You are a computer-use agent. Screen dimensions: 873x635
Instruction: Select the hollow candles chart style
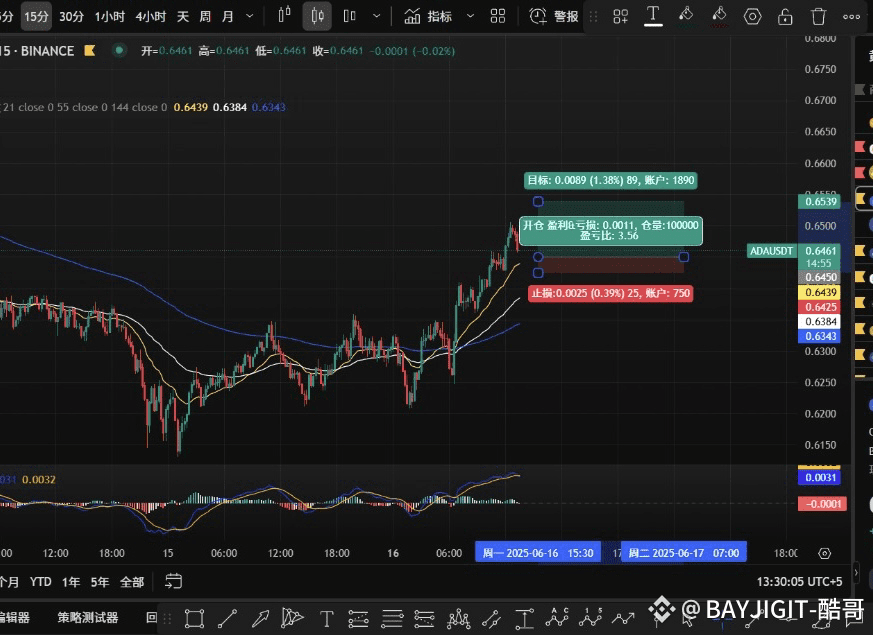click(350, 16)
